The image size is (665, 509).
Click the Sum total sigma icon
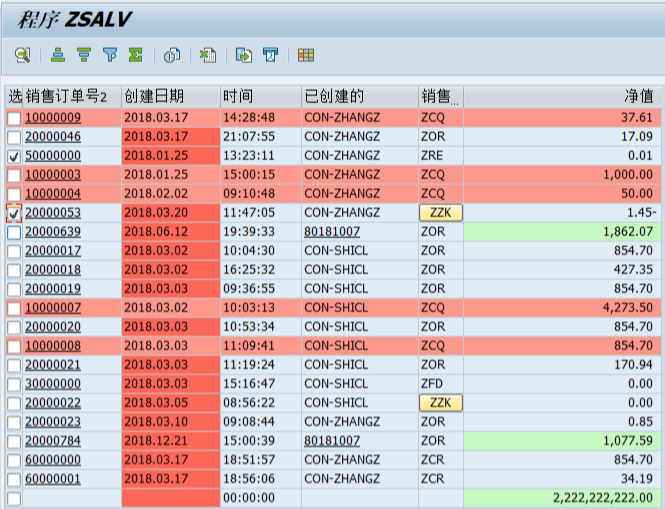click(136, 55)
